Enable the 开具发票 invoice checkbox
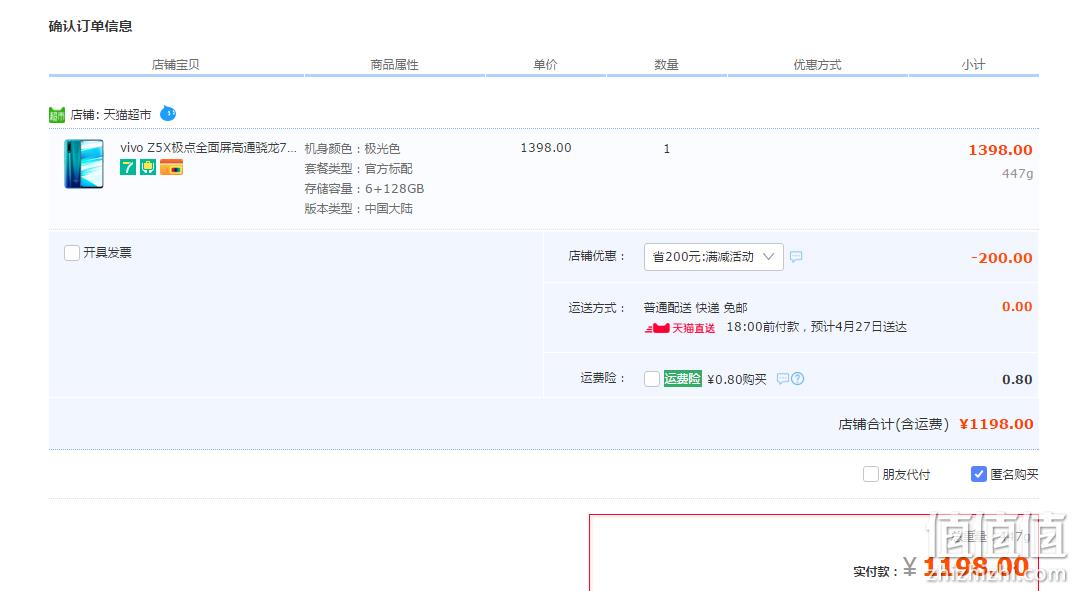This screenshot has width=1076, height=591. click(72, 253)
